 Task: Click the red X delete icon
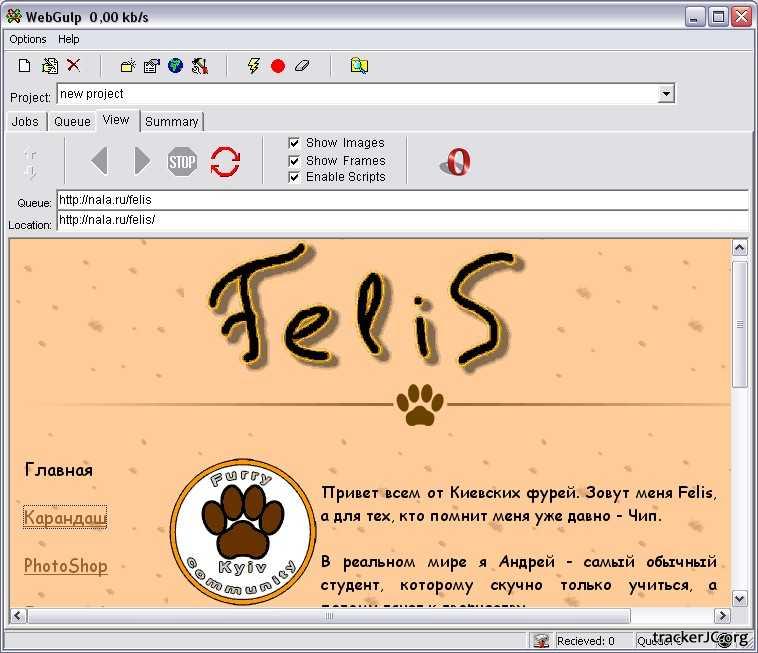[73, 66]
